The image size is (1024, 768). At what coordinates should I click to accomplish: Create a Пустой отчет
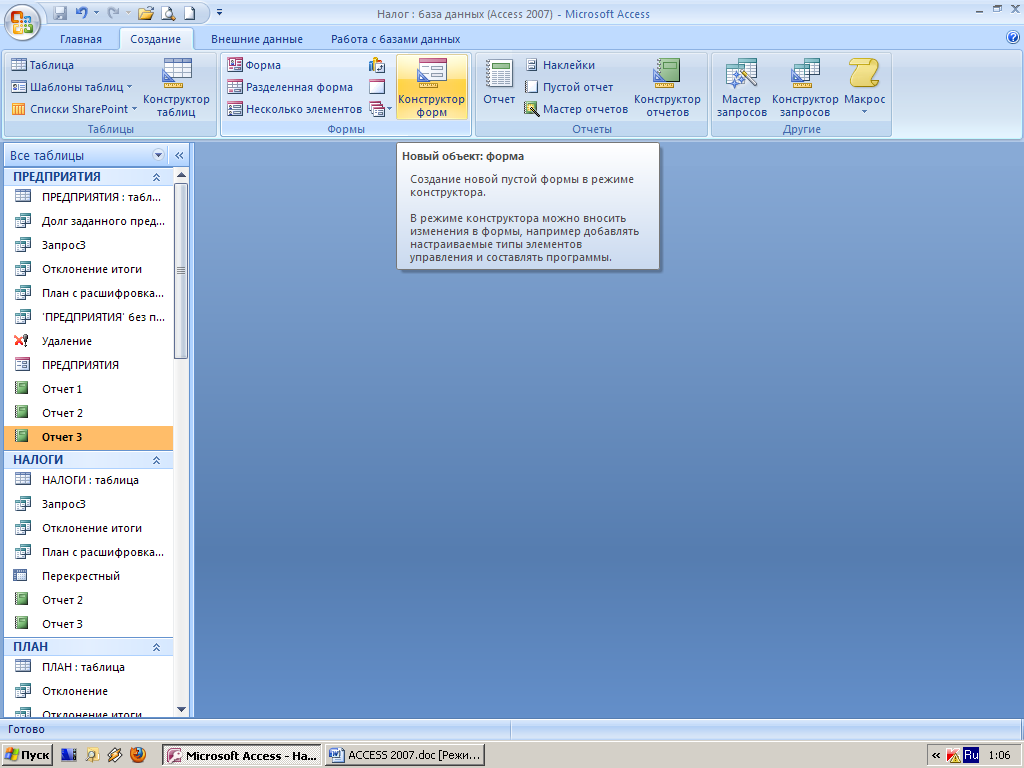pos(569,87)
